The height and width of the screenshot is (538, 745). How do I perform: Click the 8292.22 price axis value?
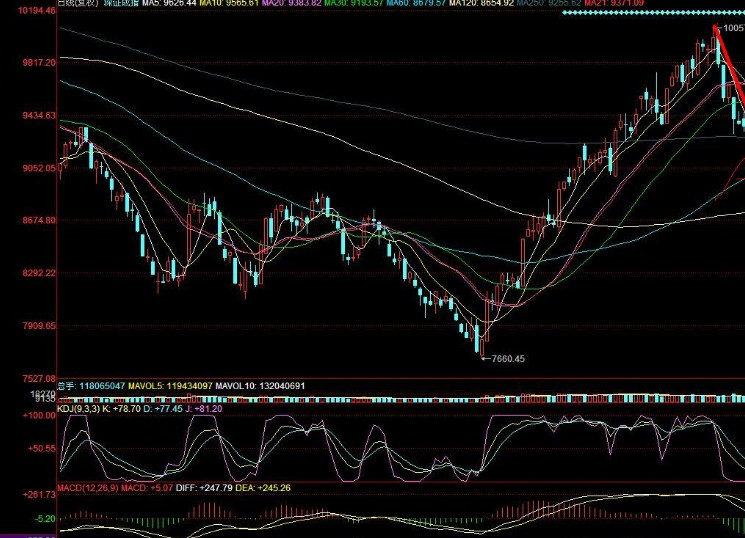coord(39,273)
